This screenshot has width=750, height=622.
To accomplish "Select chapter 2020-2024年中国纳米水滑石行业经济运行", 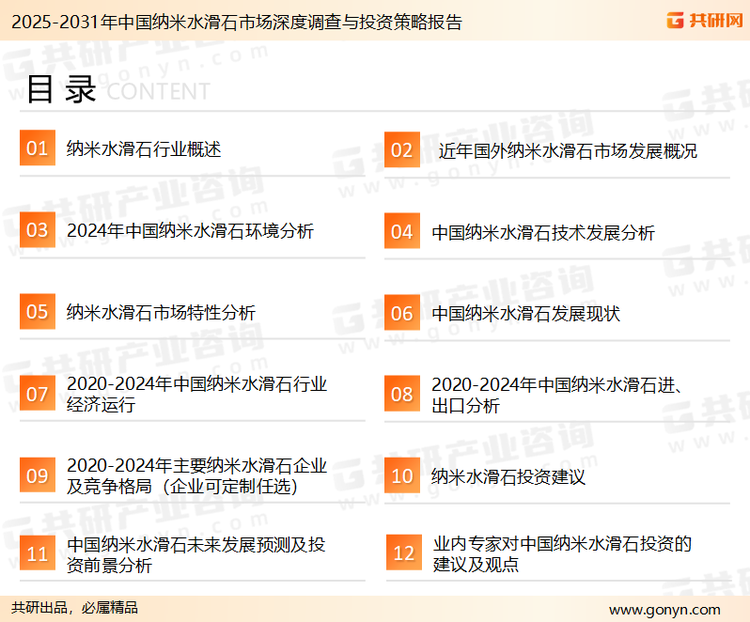I will 197,394.
